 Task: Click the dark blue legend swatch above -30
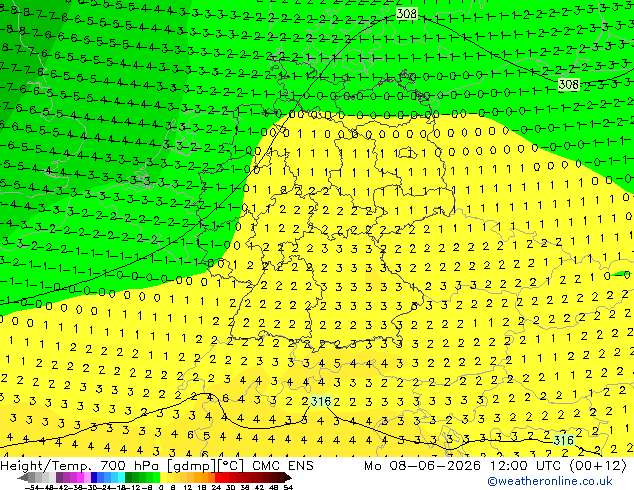[94, 477]
